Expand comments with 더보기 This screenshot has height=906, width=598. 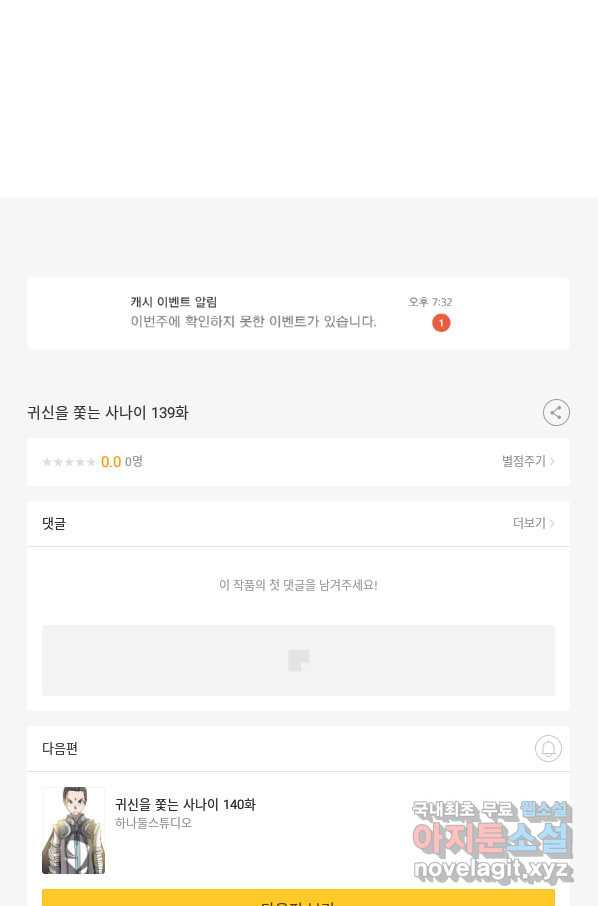[529, 523]
